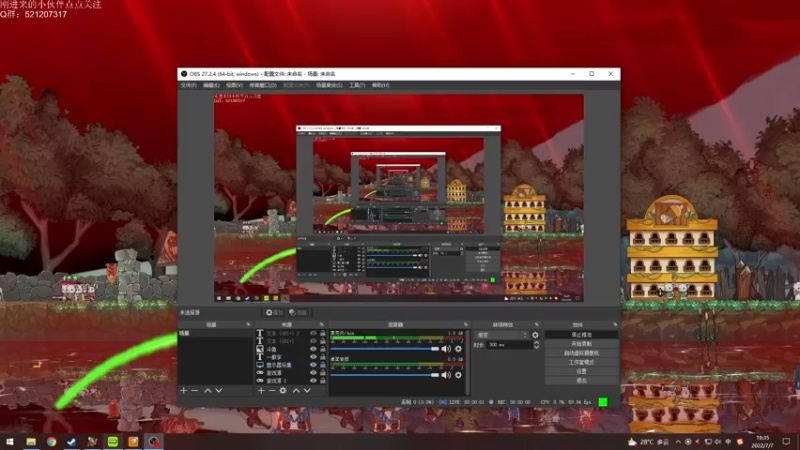800x450 pixels.
Task: Click the 停止推流 button
Action: click(x=582, y=335)
